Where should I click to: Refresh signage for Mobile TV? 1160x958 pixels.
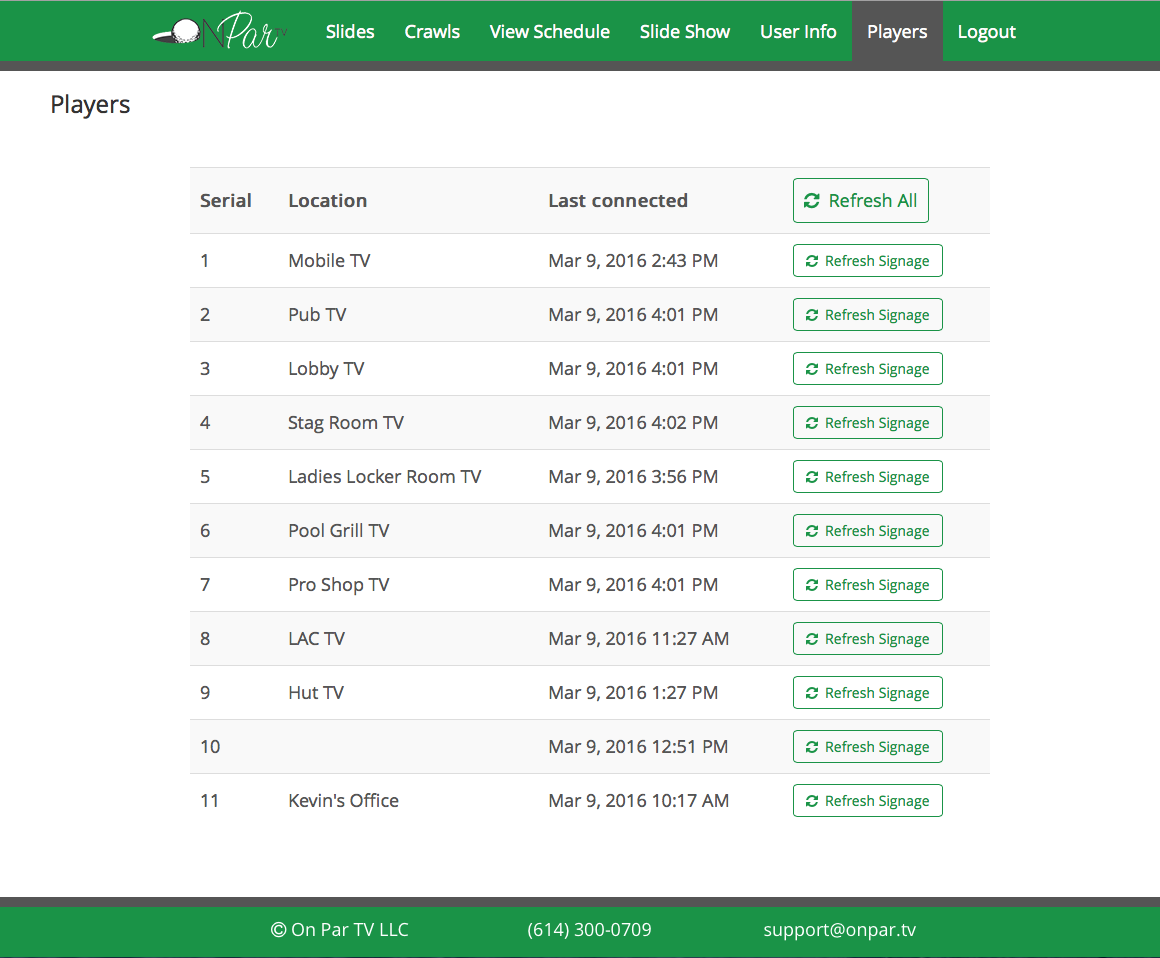tap(868, 260)
